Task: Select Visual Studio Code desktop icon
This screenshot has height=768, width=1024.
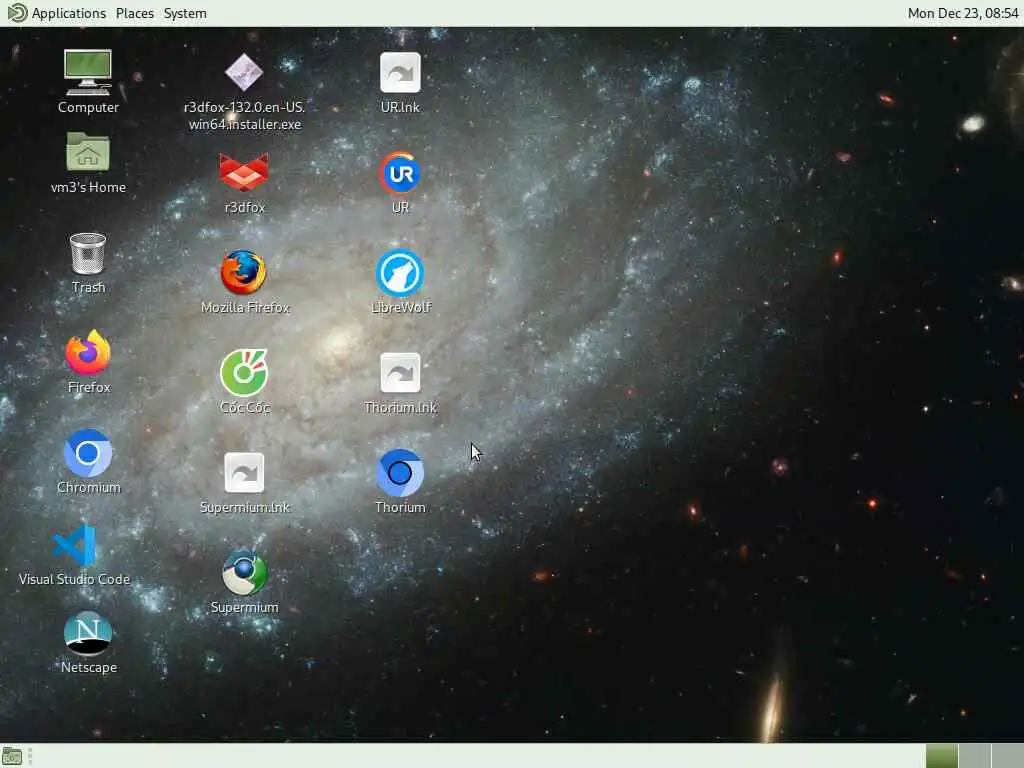Action: (x=74, y=546)
